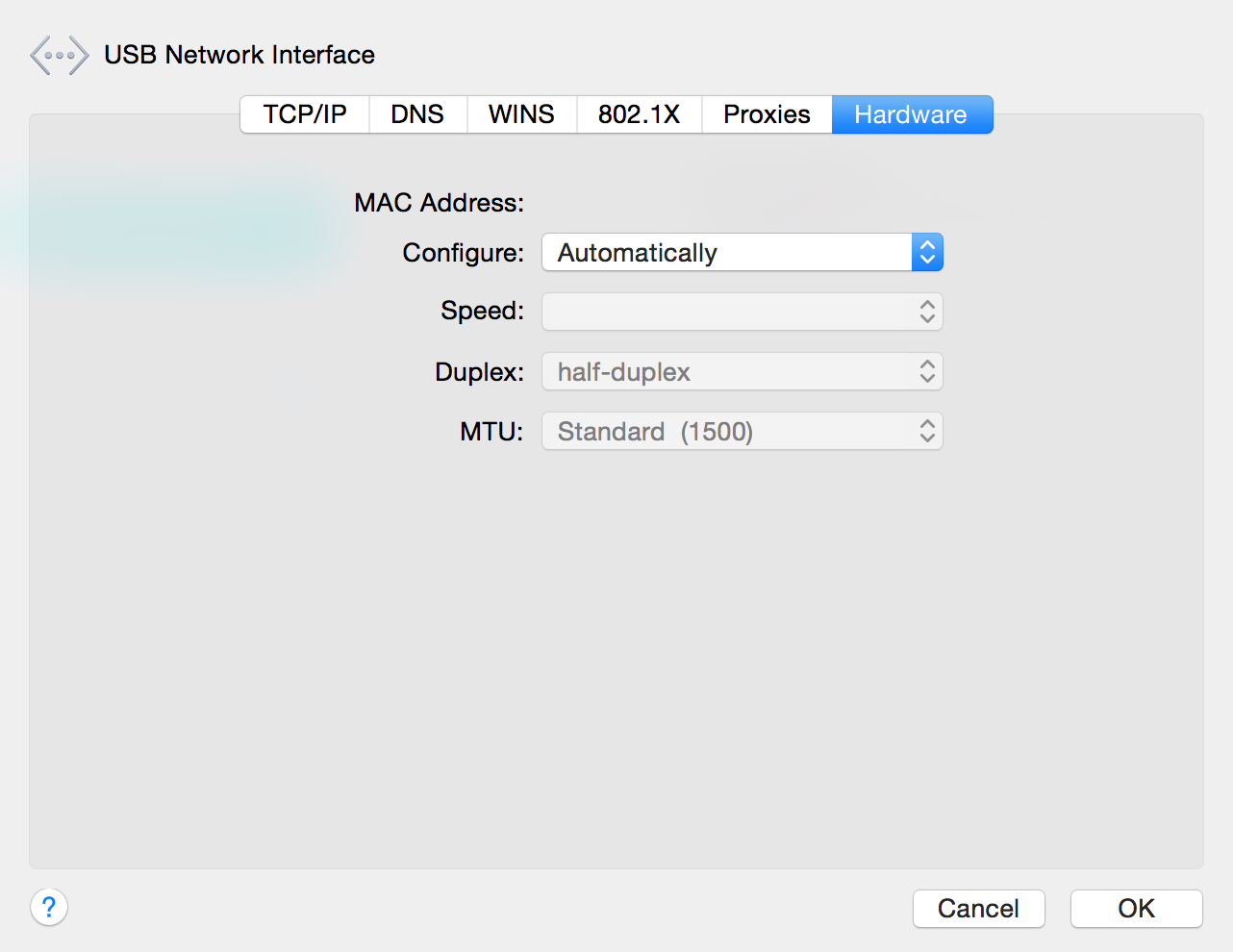Viewport: 1233px width, 952px height.
Task: Click the USB Network Interface title text
Action: 239,55
